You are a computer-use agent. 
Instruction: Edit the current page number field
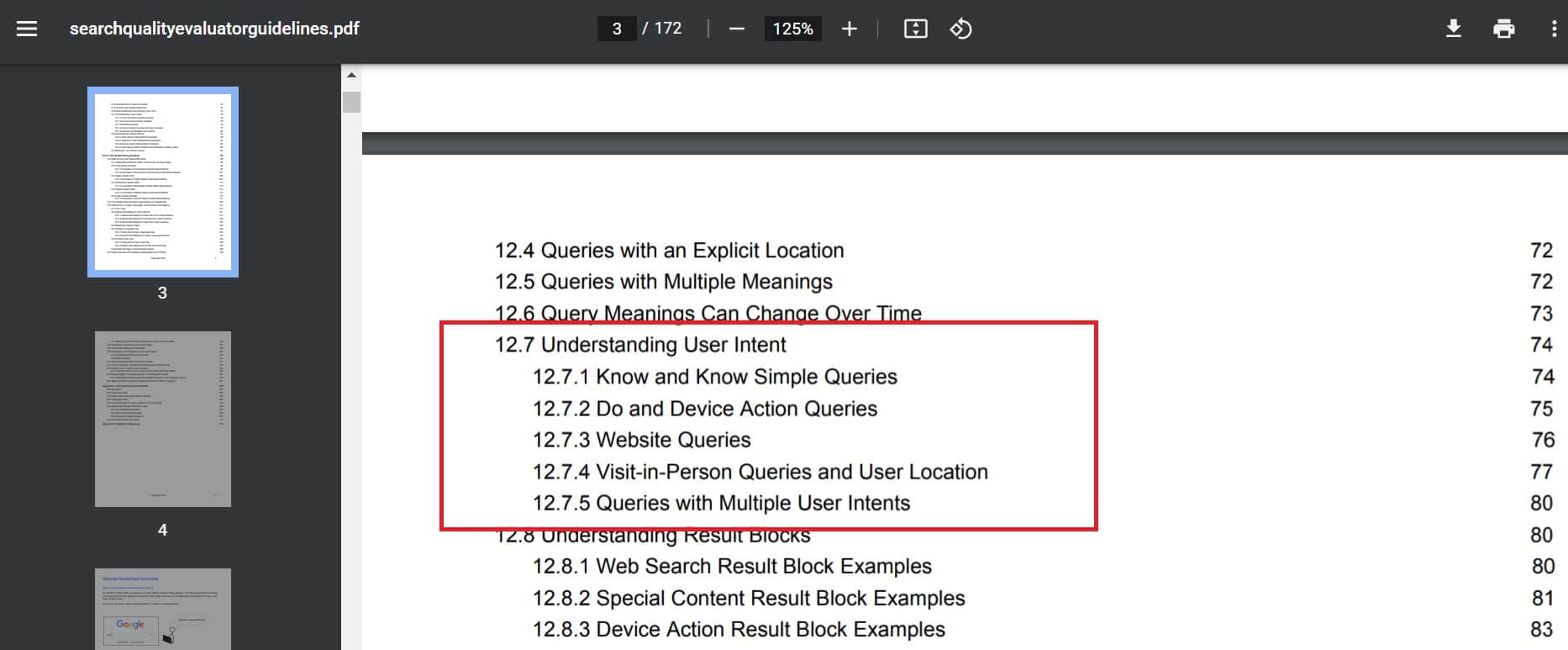617,29
